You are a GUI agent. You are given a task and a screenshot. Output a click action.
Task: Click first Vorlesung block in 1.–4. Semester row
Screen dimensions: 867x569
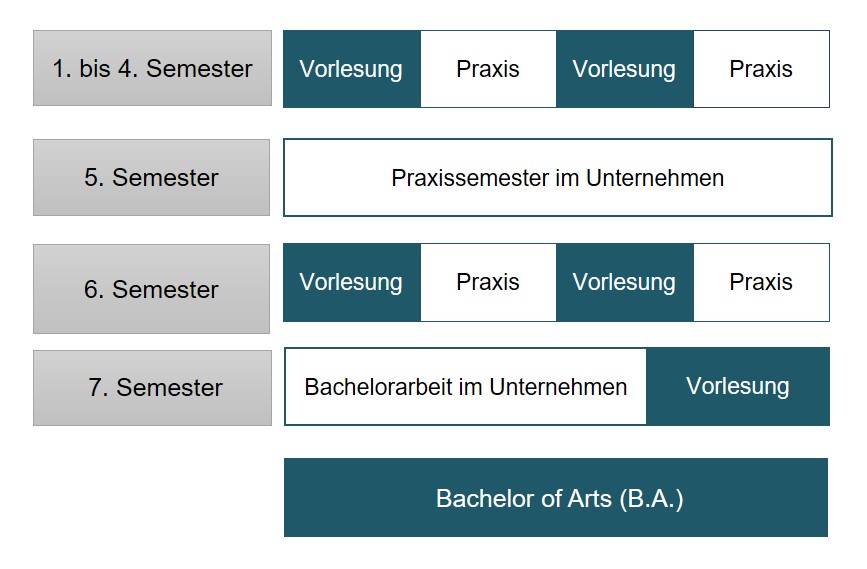(352, 69)
